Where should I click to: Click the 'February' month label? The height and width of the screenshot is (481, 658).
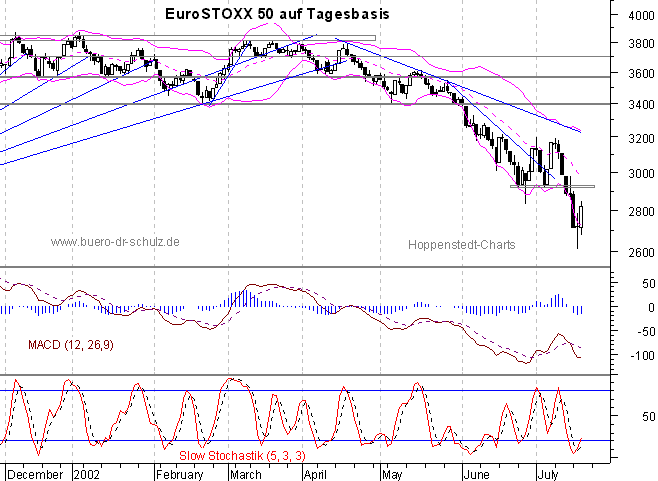coord(180,475)
